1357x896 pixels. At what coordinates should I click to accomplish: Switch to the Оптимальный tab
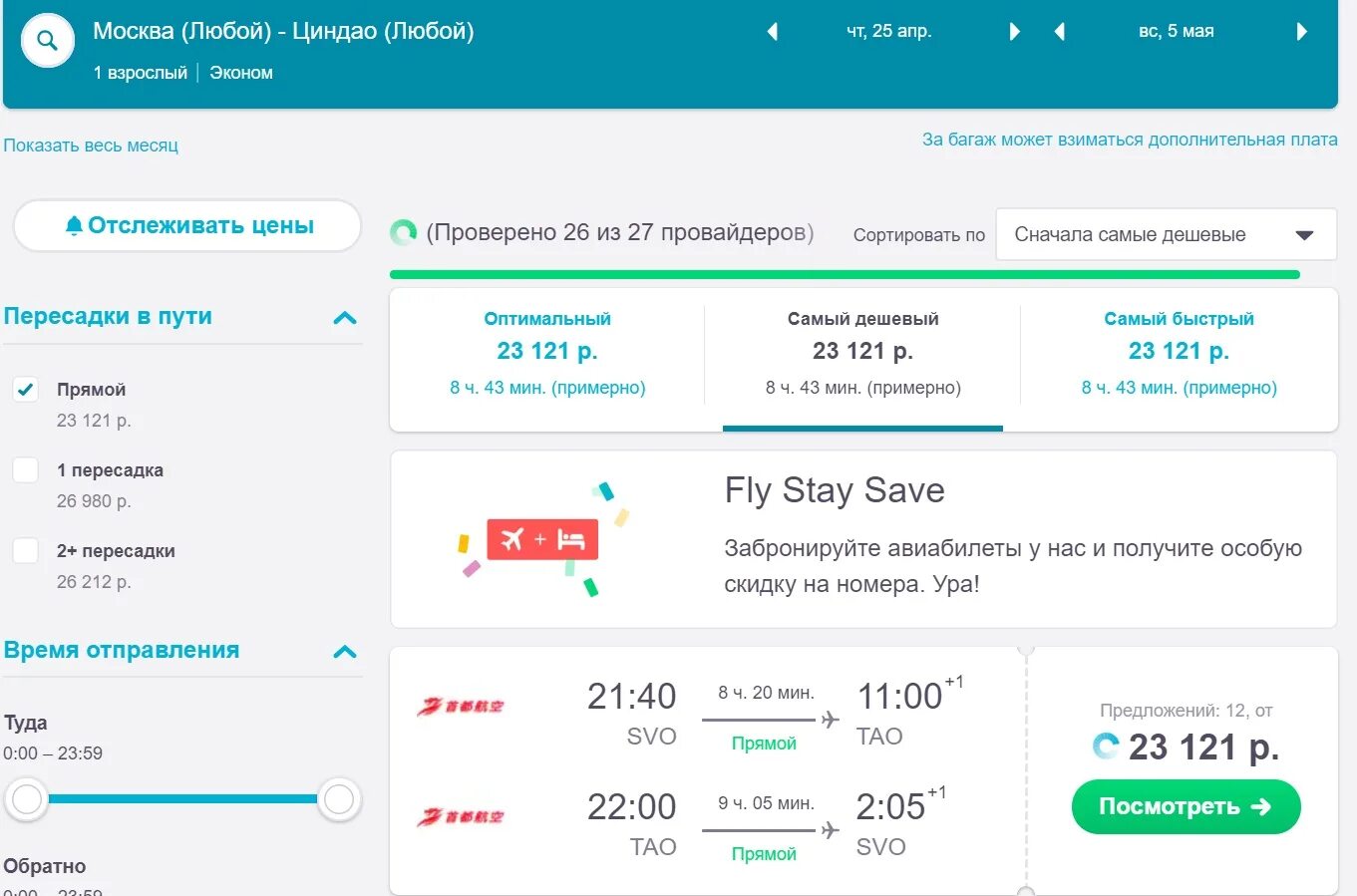click(x=547, y=353)
